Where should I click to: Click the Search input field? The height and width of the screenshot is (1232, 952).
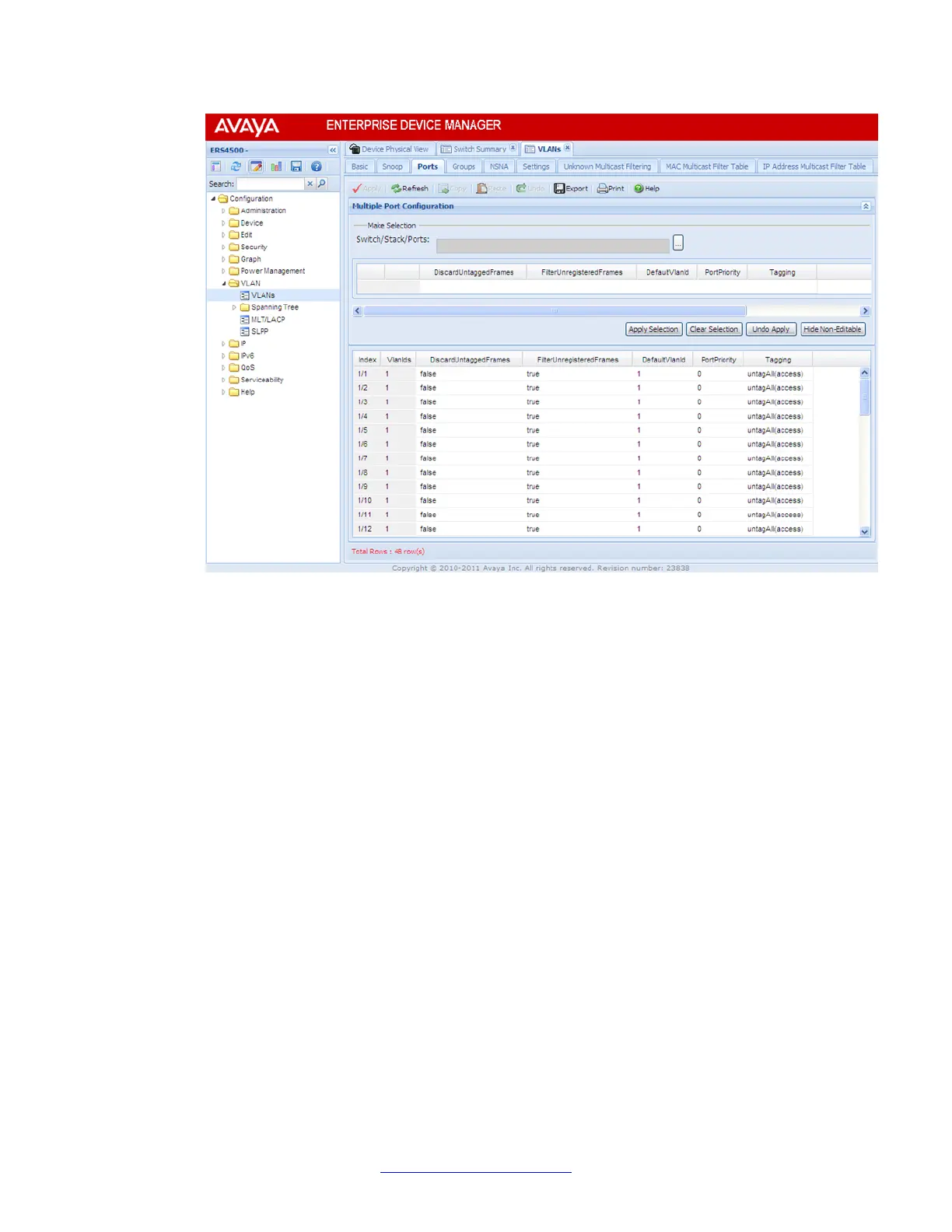[271, 184]
